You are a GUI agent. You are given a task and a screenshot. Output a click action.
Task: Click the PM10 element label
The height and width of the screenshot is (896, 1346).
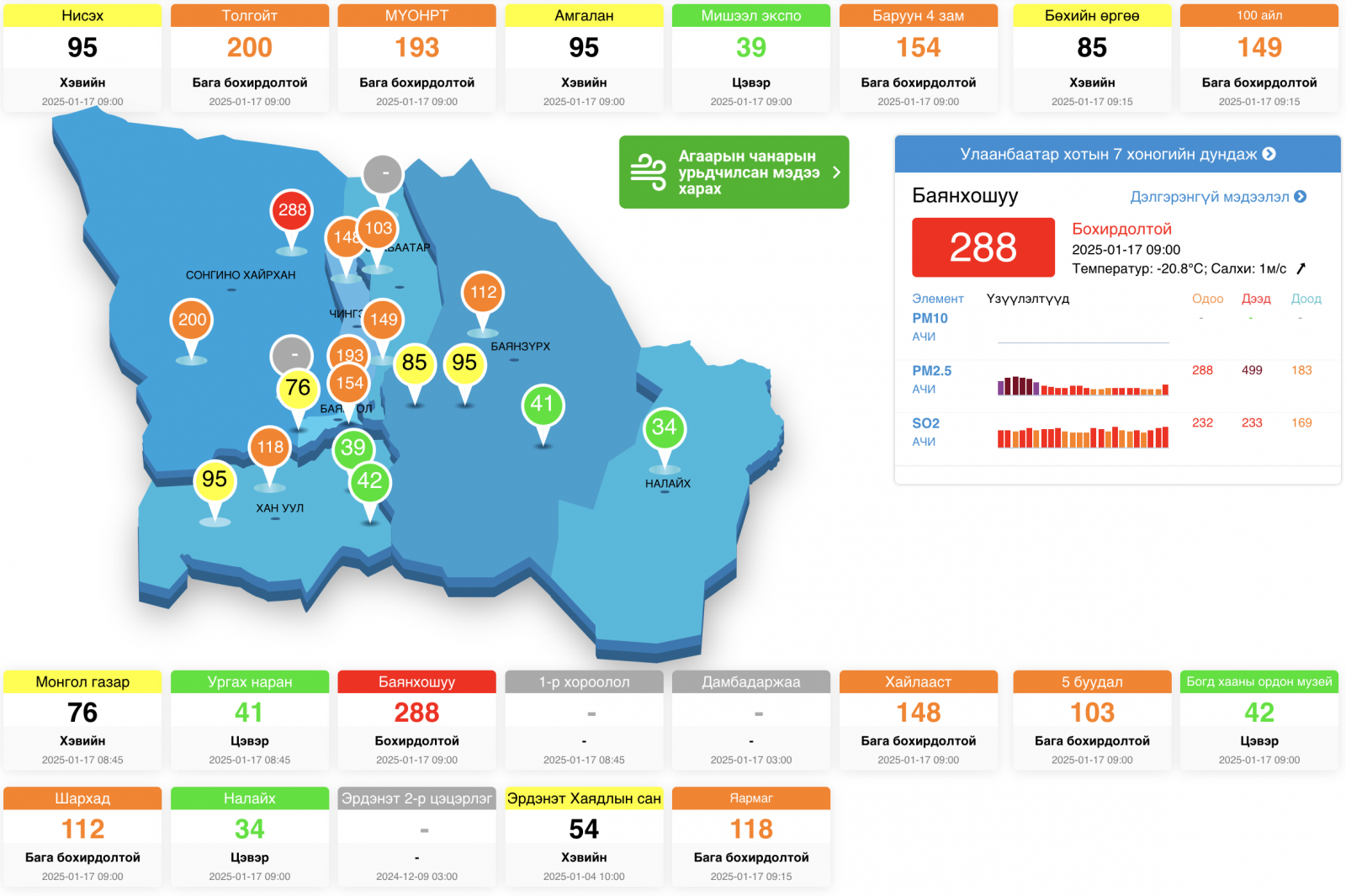pos(930,318)
